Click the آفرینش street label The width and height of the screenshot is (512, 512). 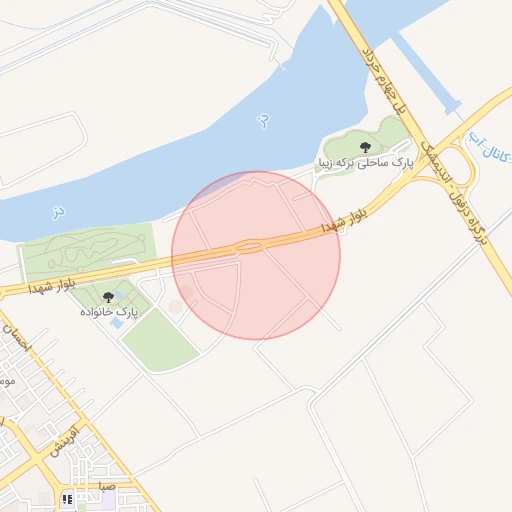(x=64, y=442)
